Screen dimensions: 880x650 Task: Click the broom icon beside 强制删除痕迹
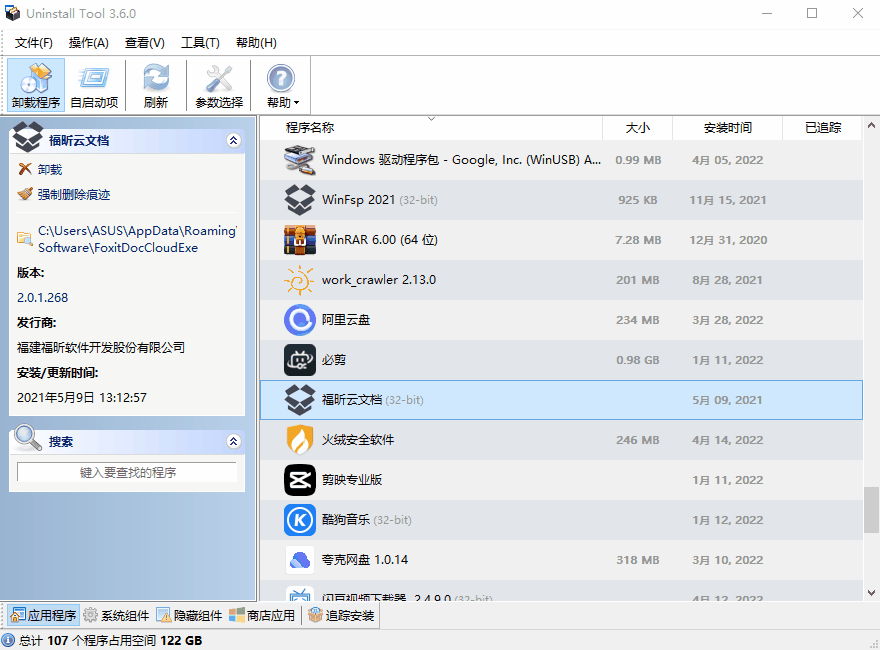click(25, 194)
